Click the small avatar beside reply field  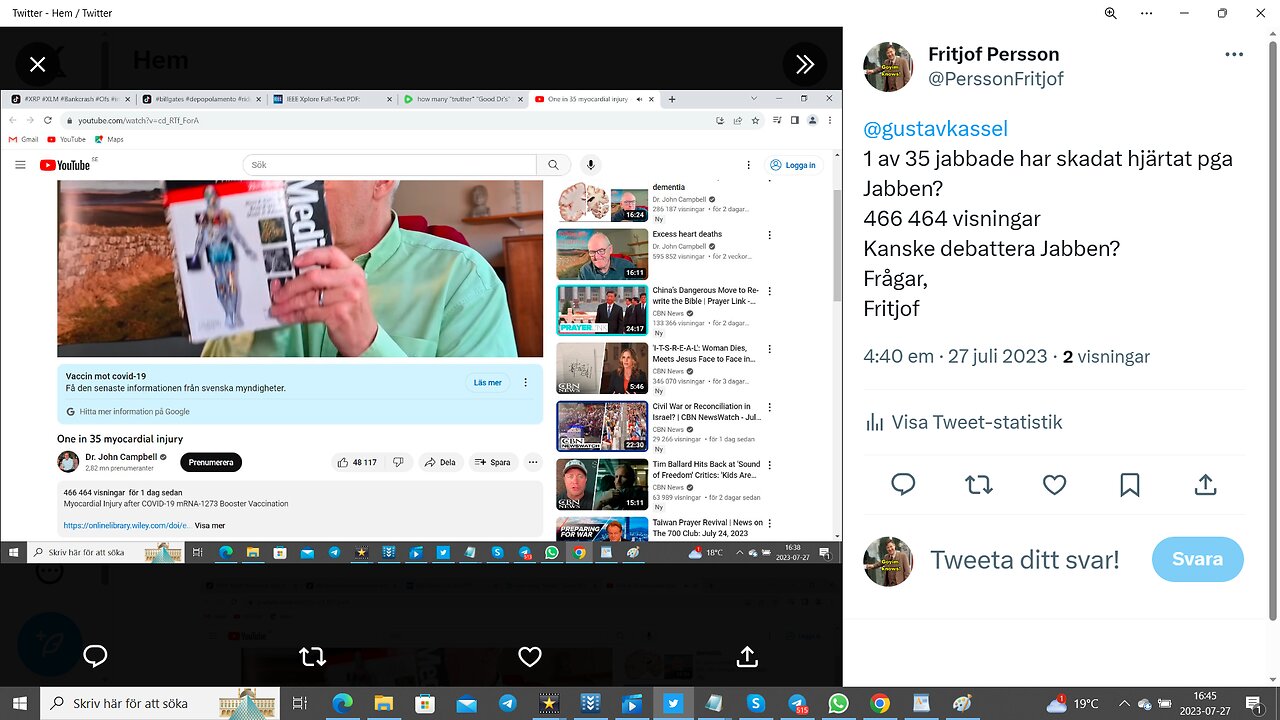pyautogui.click(x=888, y=559)
